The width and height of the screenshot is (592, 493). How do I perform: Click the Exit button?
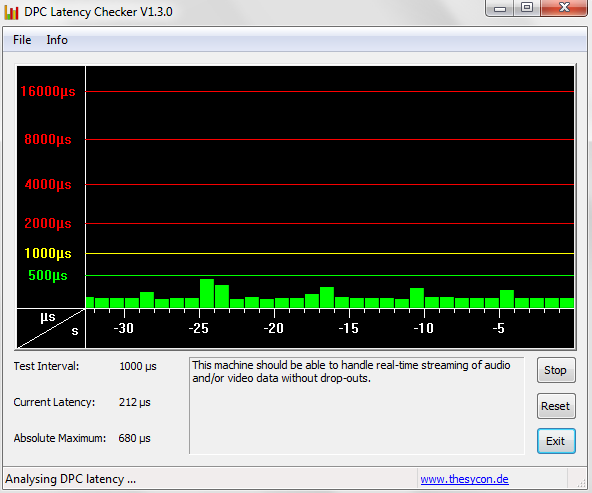tap(556, 441)
